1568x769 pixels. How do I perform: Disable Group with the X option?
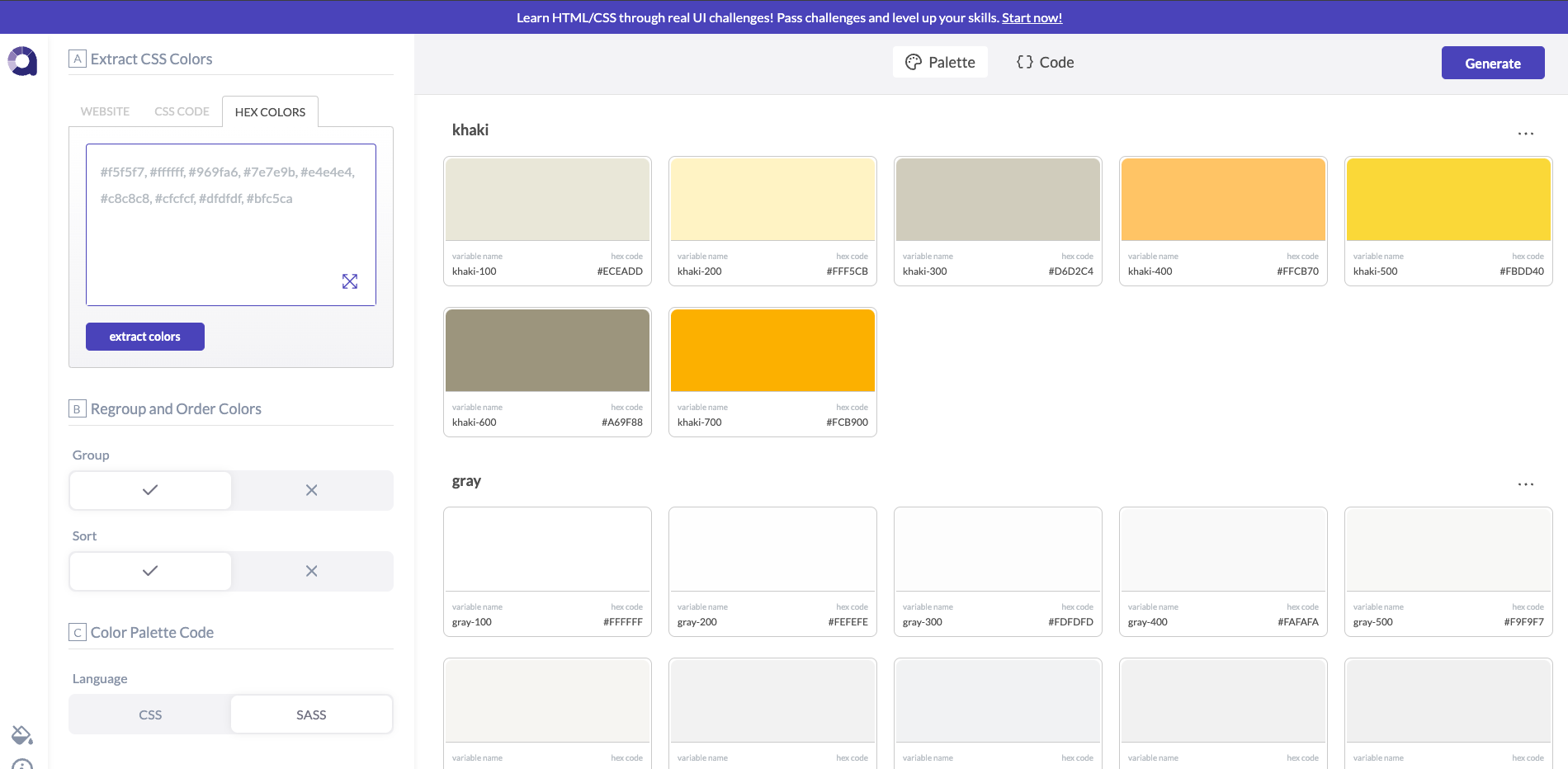(x=311, y=490)
